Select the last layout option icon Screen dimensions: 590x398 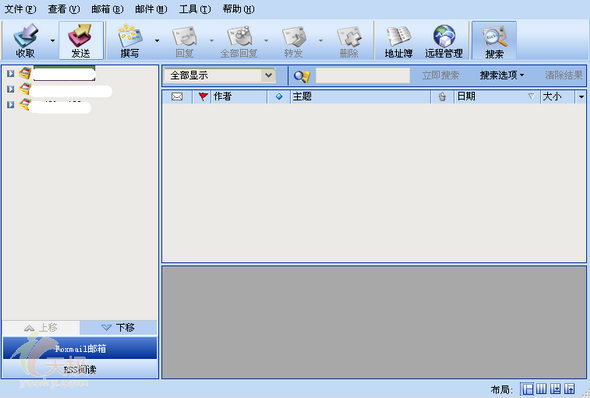[x=570, y=389]
